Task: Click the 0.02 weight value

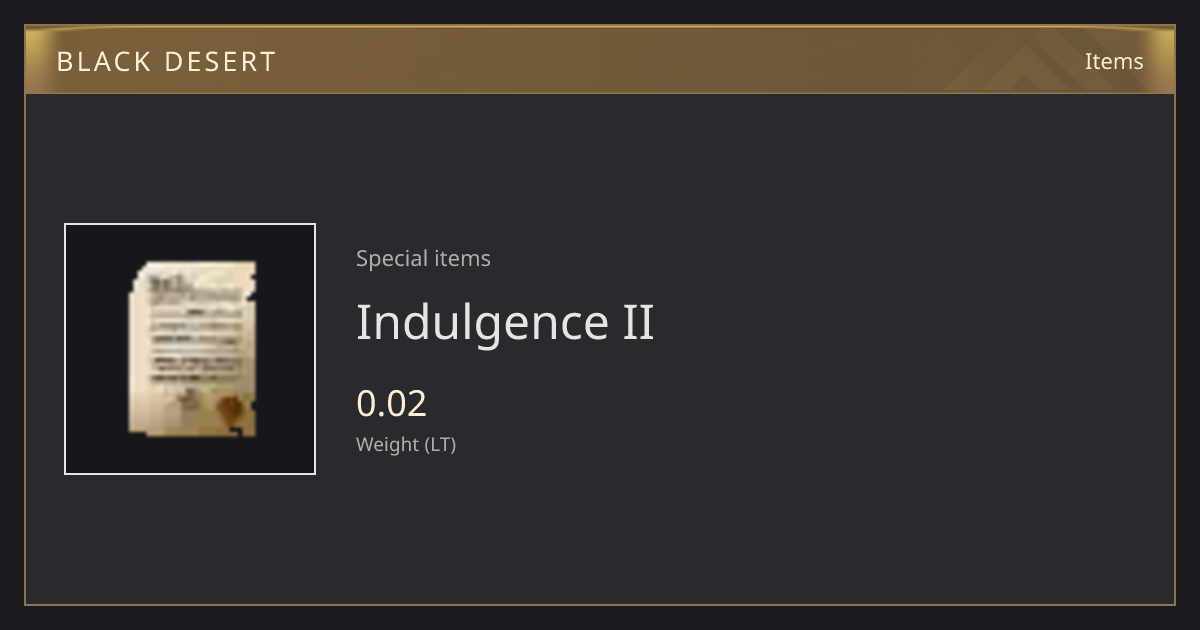Action: click(392, 403)
